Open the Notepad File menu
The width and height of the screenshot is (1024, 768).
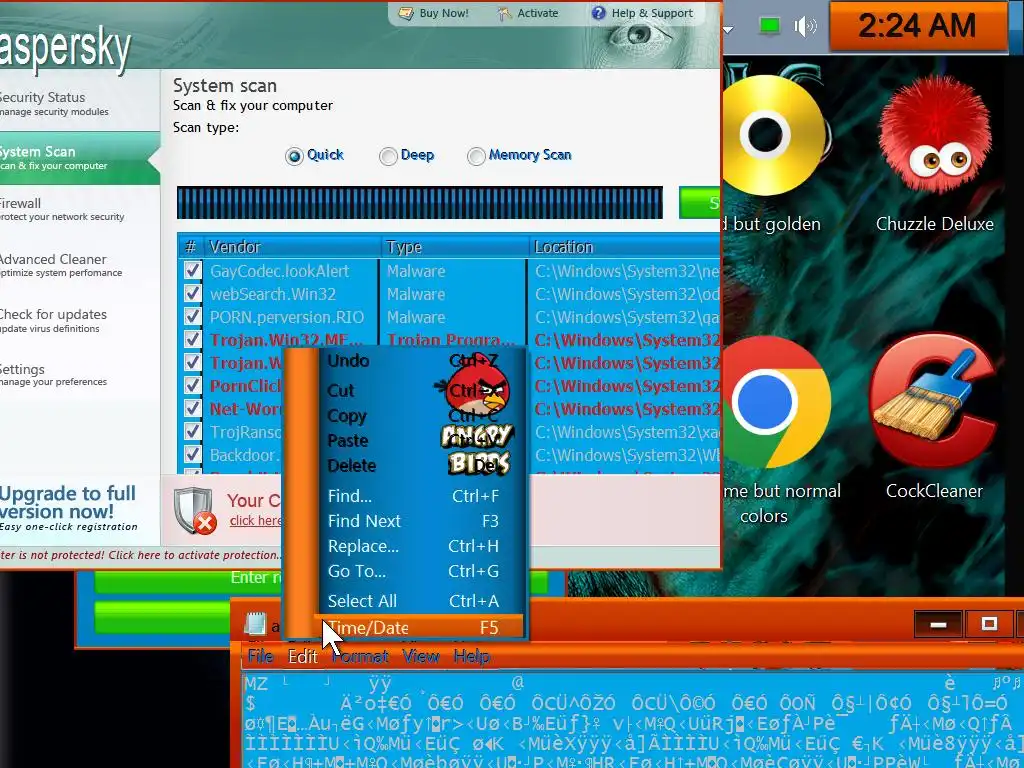260,656
